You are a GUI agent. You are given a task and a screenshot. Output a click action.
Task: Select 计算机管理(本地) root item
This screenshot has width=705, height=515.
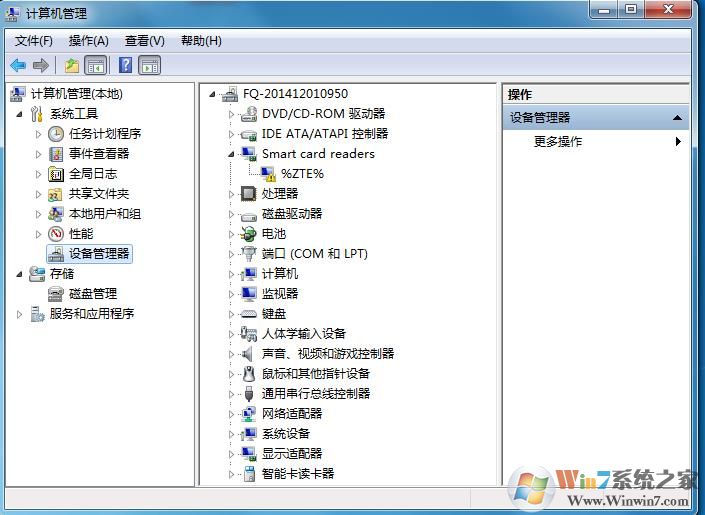click(x=77, y=94)
